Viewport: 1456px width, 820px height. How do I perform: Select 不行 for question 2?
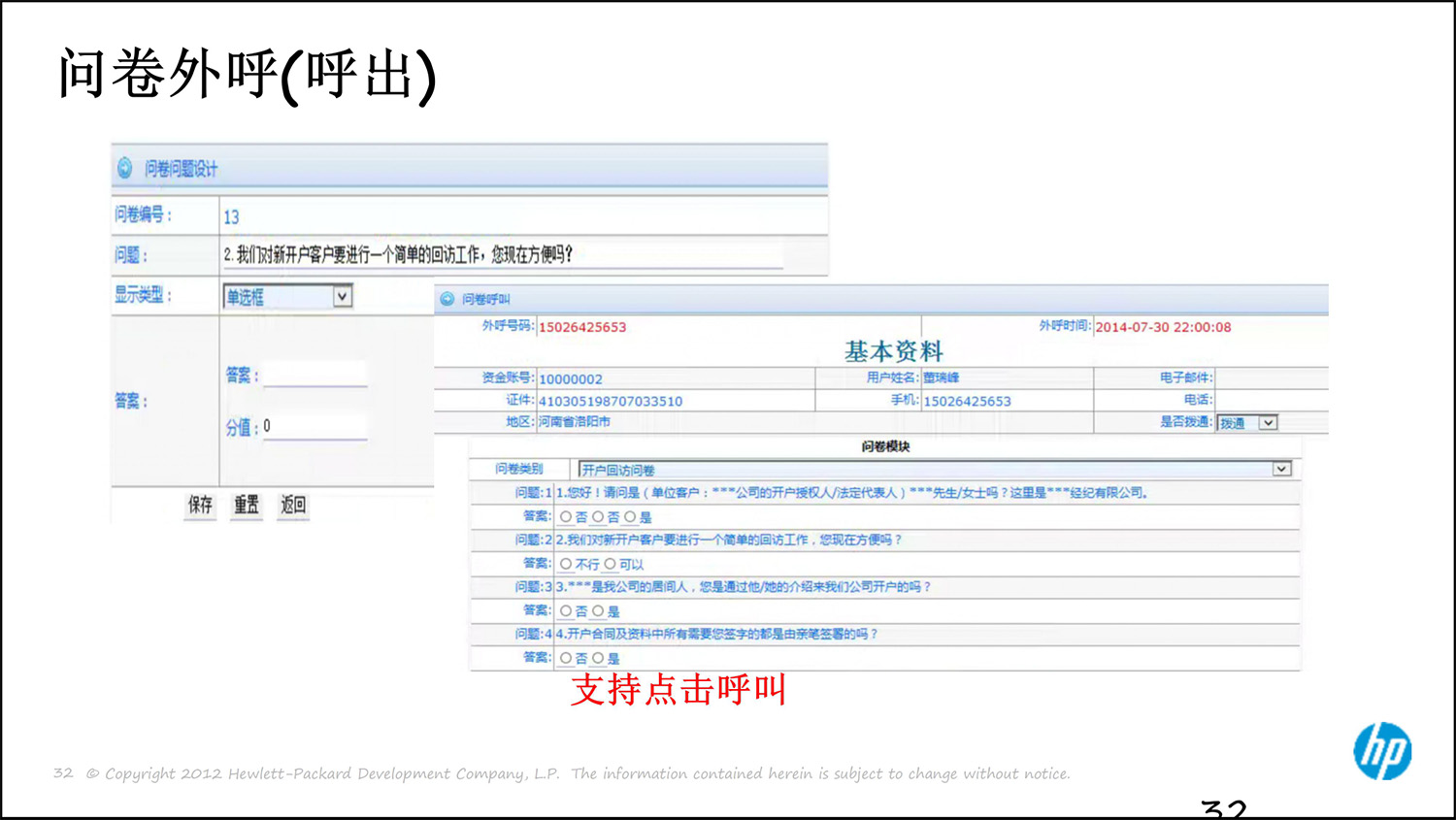[x=566, y=564]
